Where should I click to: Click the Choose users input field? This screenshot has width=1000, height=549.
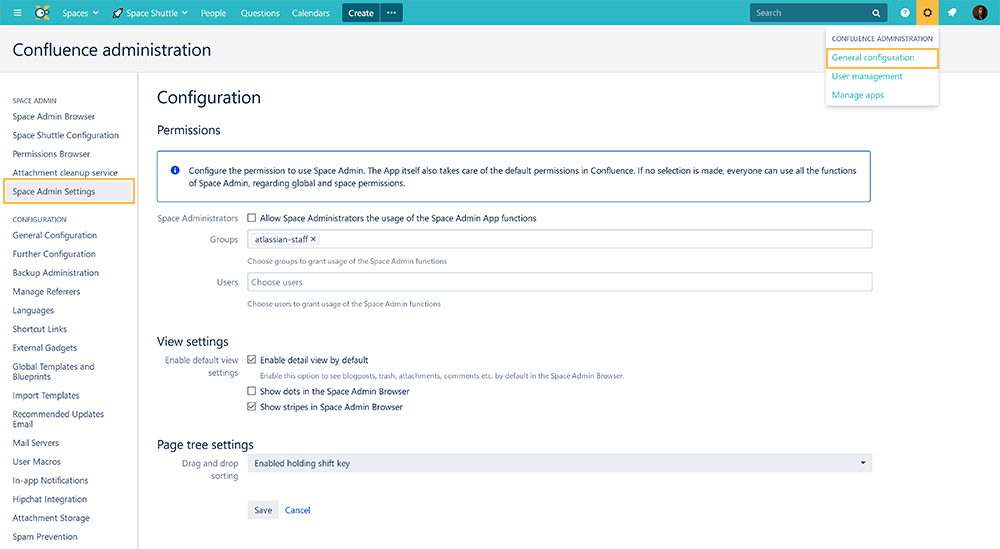click(559, 282)
